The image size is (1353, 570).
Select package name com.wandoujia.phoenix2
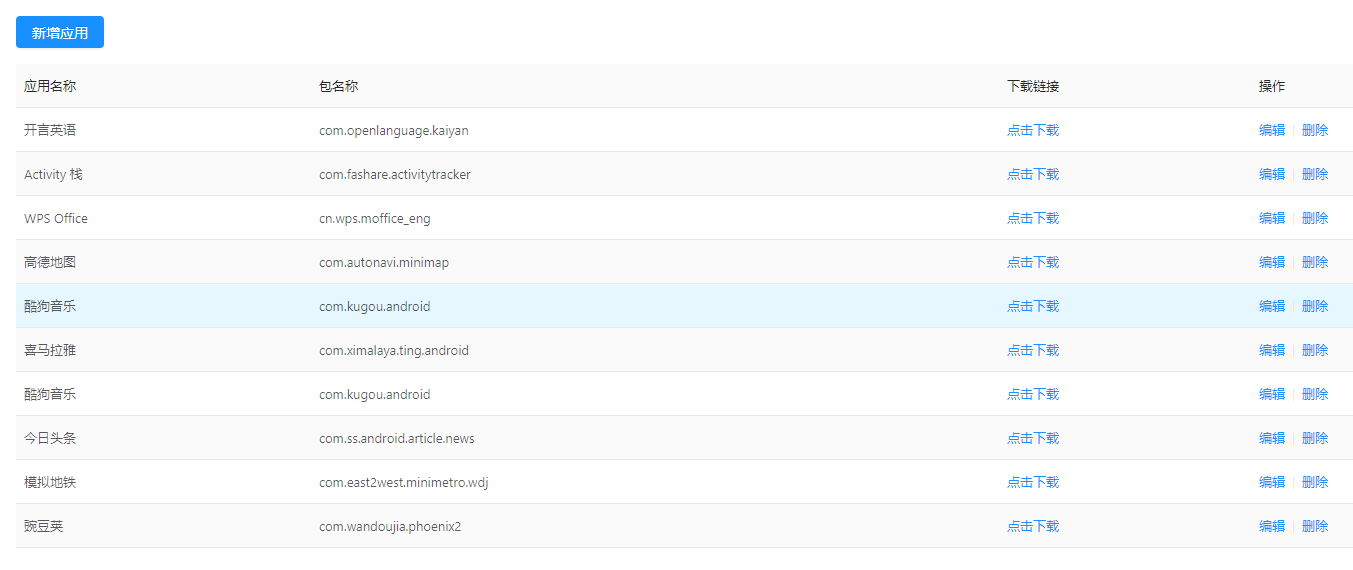click(390, 526)
